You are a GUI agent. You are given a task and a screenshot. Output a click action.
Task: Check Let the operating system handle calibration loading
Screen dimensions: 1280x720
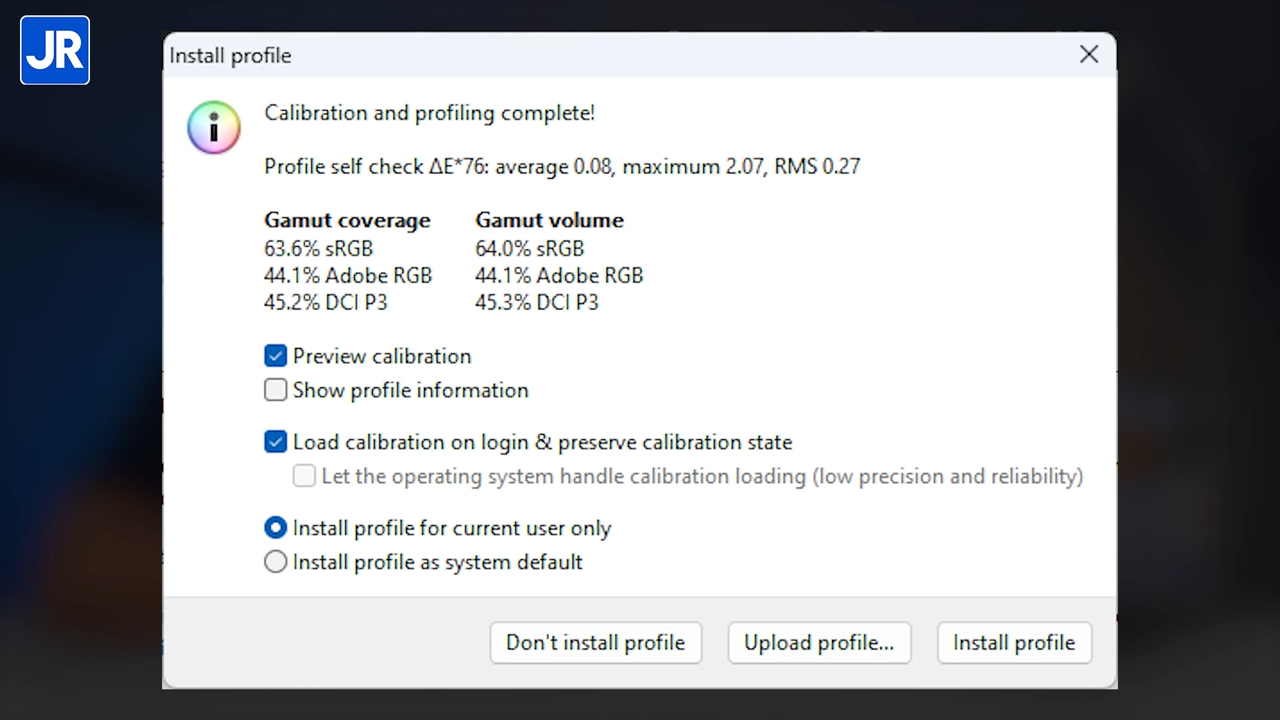[x=304, y=476]
